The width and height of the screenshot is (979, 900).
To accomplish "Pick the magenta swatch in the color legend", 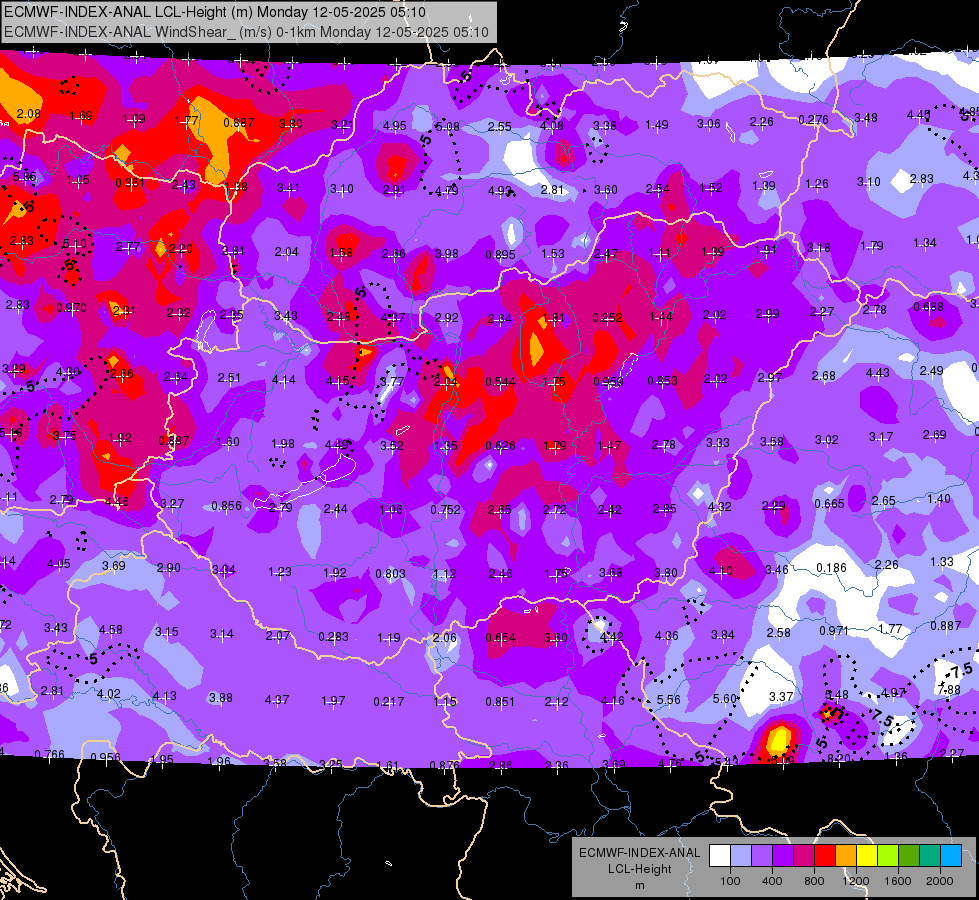I will (x=804, y=856).
